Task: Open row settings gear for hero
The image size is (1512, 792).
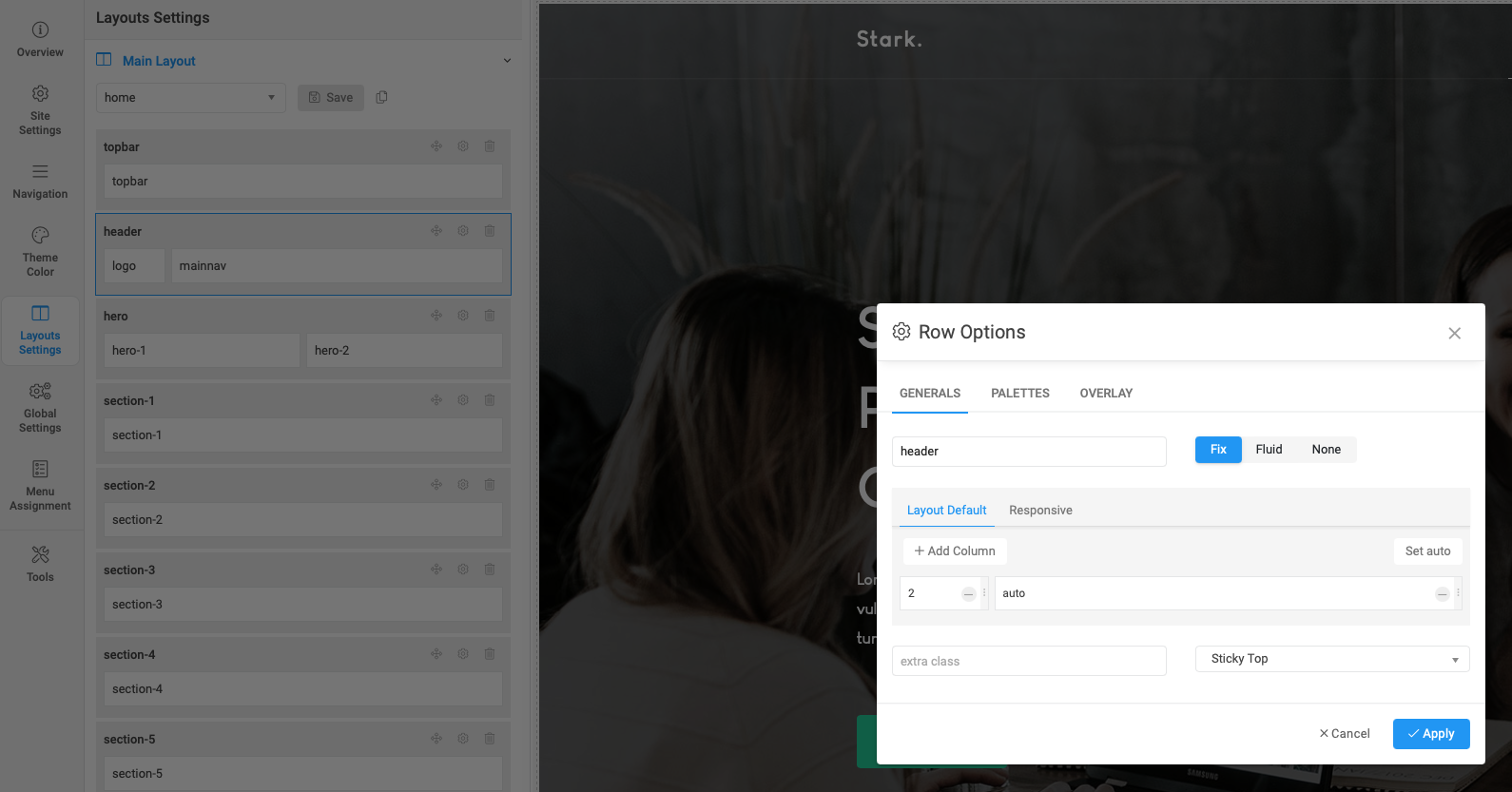Action: 463,316
